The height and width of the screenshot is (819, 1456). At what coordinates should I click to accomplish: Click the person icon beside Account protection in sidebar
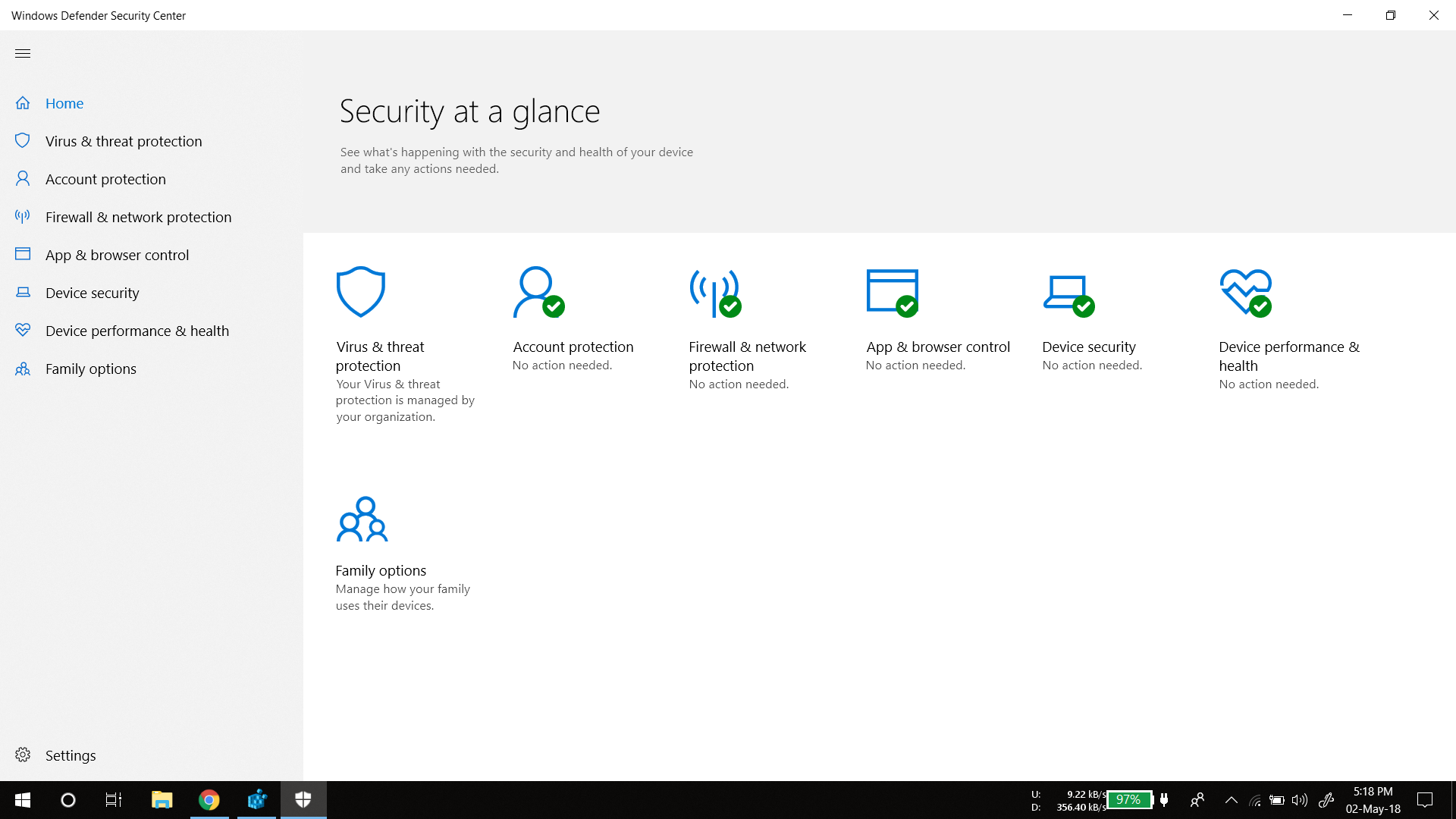pyautogui.click(x=23, y=178)
